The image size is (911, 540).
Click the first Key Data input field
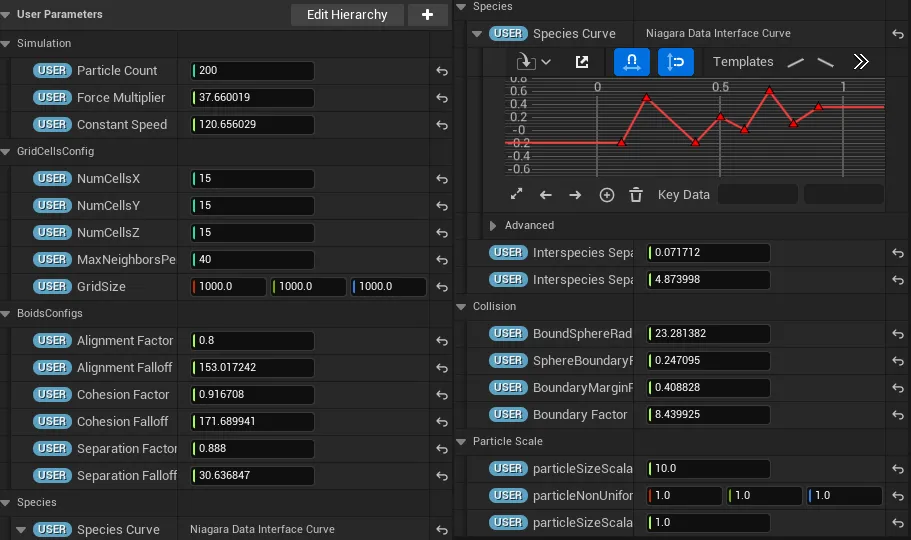point(758,194)
